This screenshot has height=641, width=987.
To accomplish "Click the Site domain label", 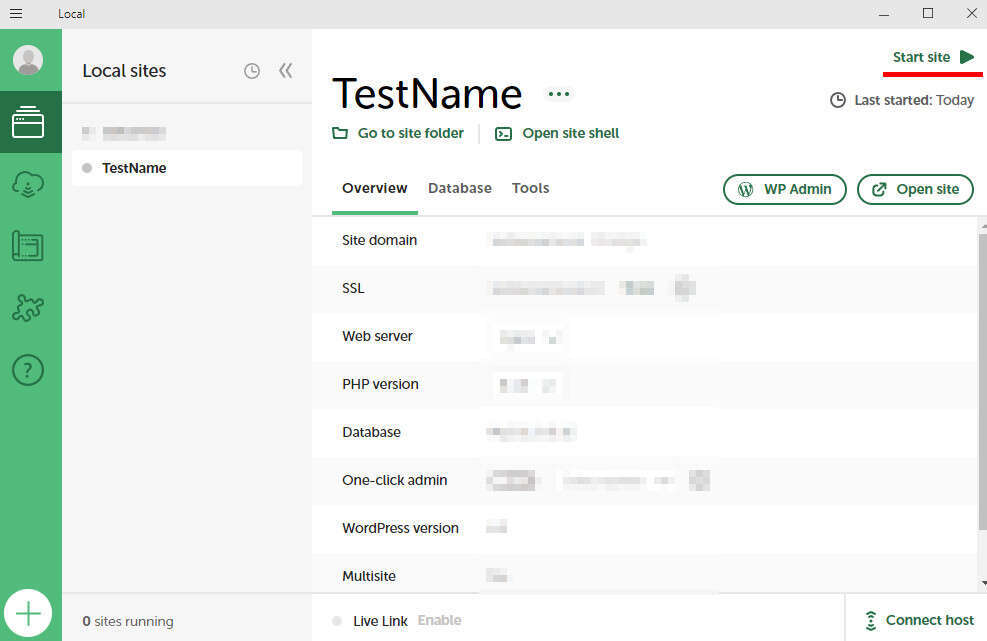I will tap(380, 241).
